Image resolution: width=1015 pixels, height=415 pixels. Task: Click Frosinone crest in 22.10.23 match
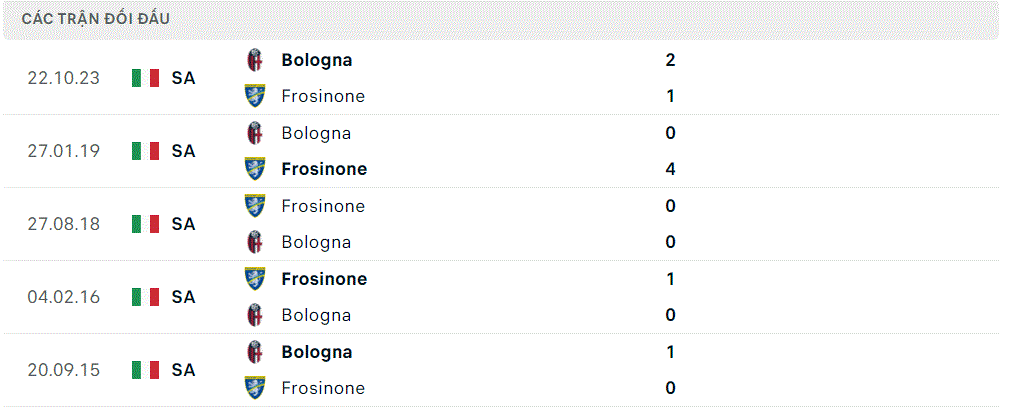tap(255, 96)
